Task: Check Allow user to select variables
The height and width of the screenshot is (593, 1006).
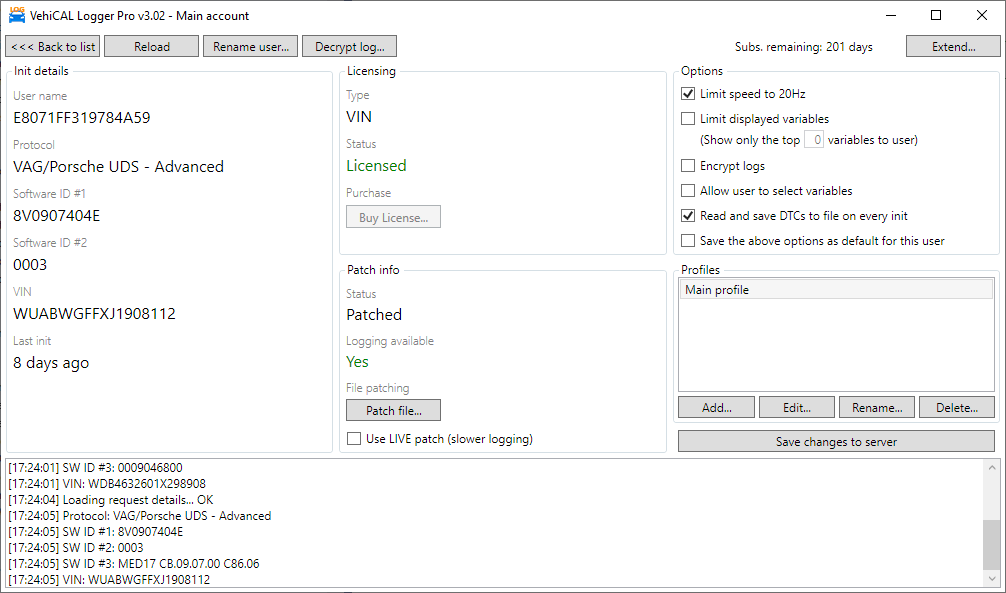Action: click(x=688, y=191)
